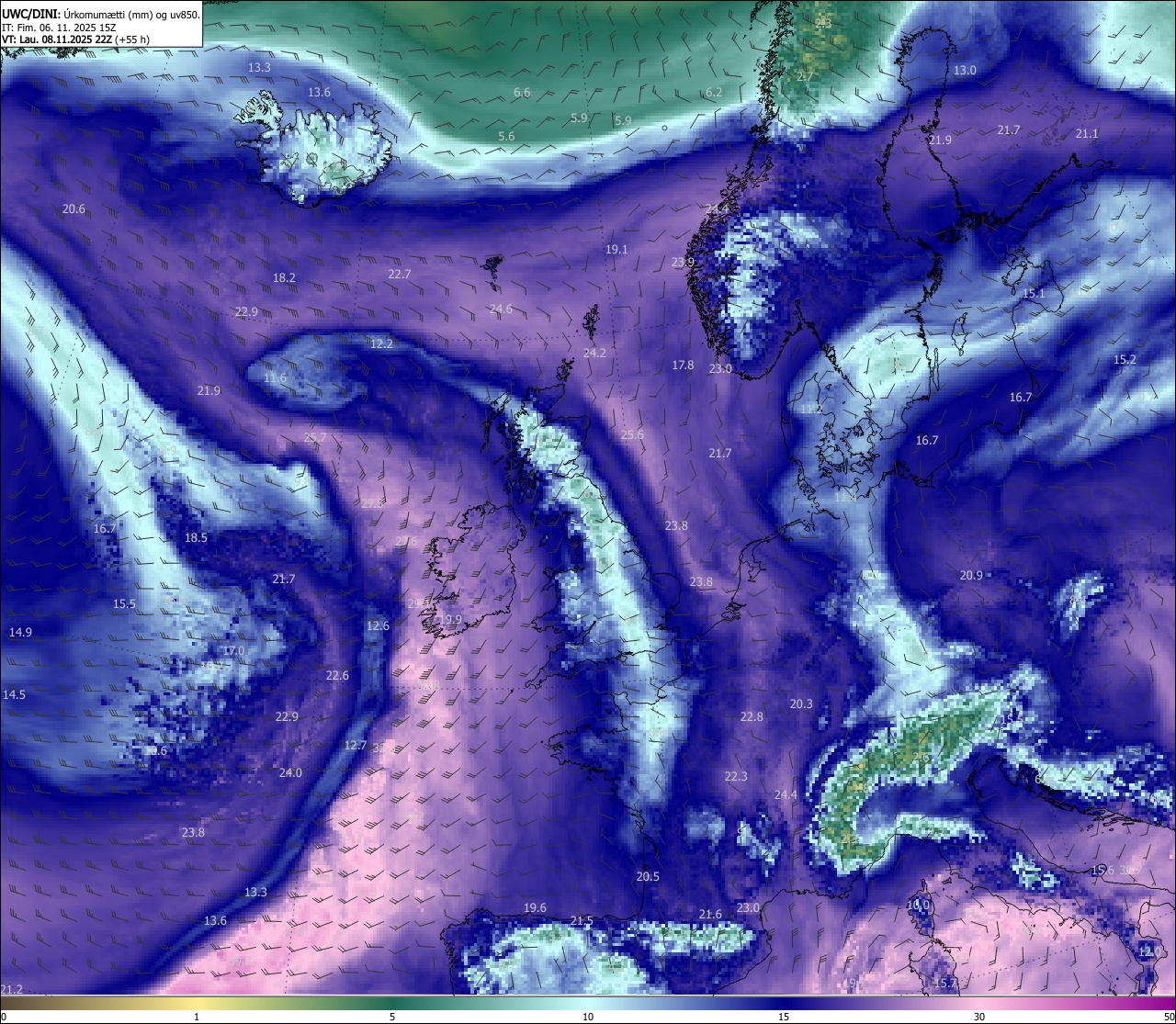The image size is (1176, 1024).
Task: Click the 20.9 value label
Action: [x=971, y=576]
